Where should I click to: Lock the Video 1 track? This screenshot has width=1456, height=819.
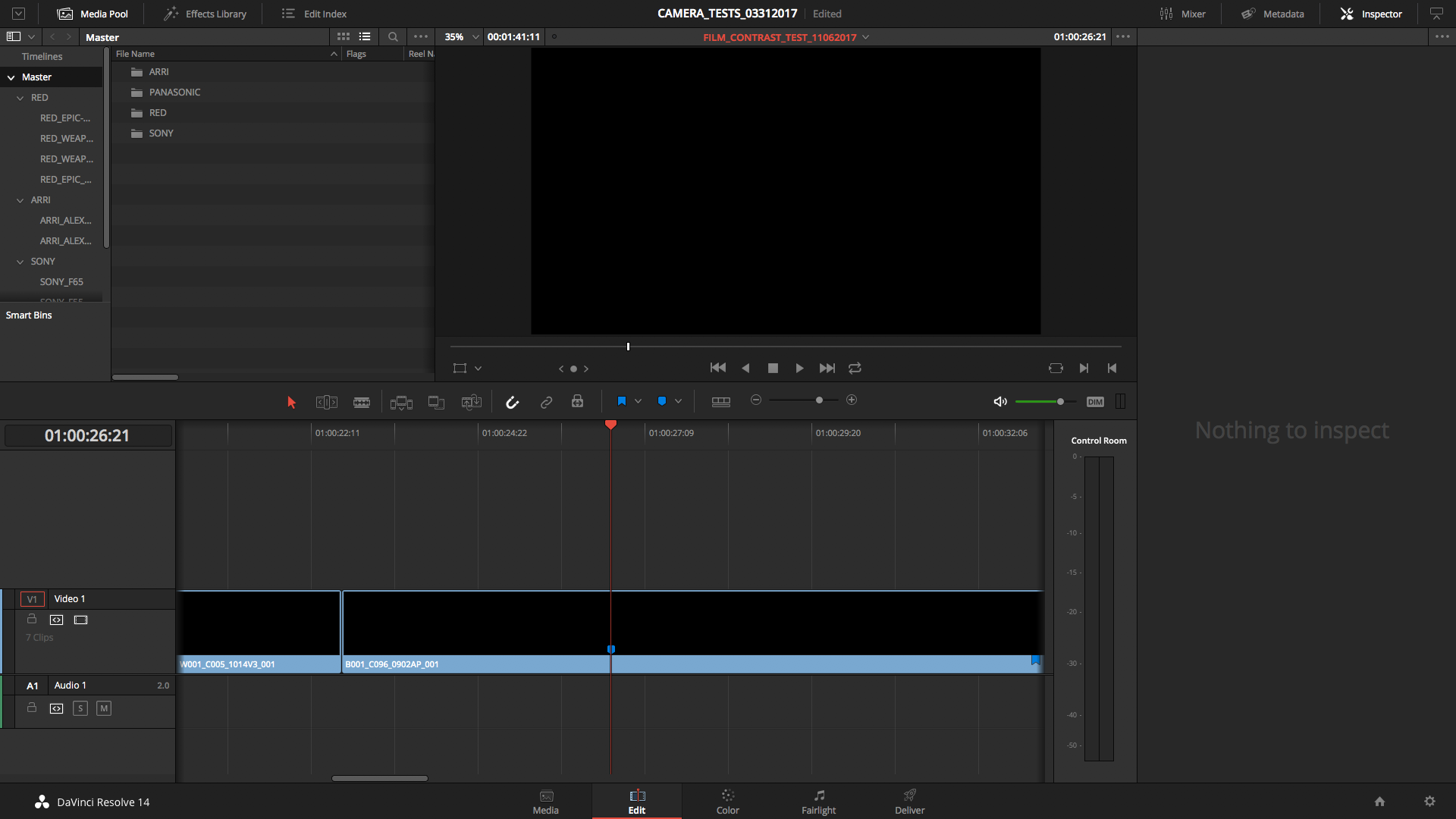coord(32,619)
